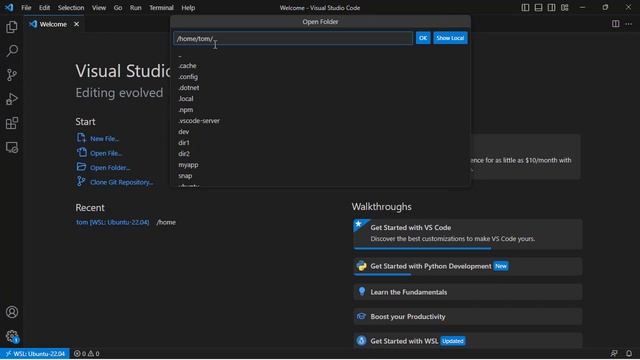The height and width of the screenshot is (360, 640).
Task: Open the Run menu
Action: click(x=136, y=8)
